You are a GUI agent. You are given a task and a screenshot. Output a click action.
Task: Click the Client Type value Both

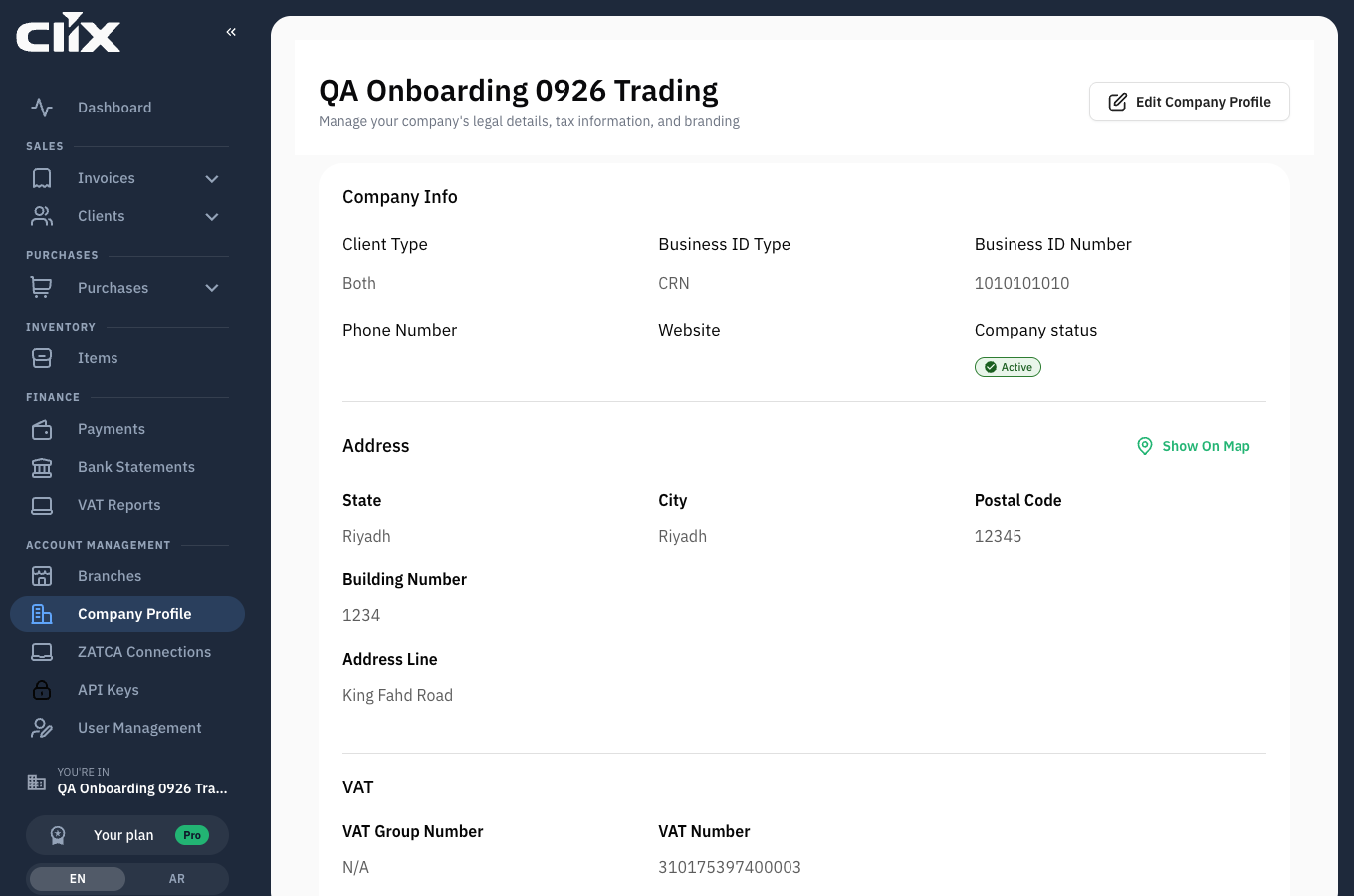click(x=359, y=283)
